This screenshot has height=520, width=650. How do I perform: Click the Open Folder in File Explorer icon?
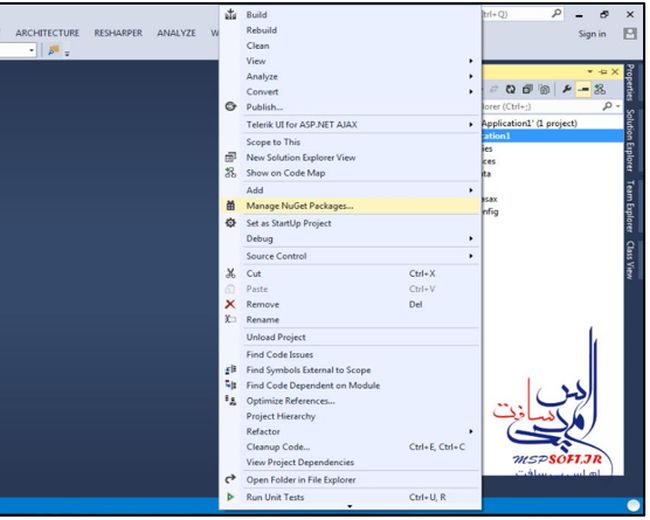click(230, 479)
